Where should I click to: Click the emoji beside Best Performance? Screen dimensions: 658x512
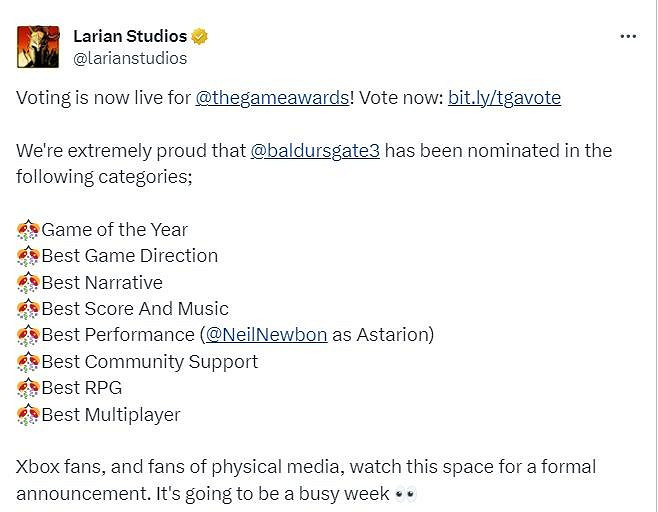28,335
